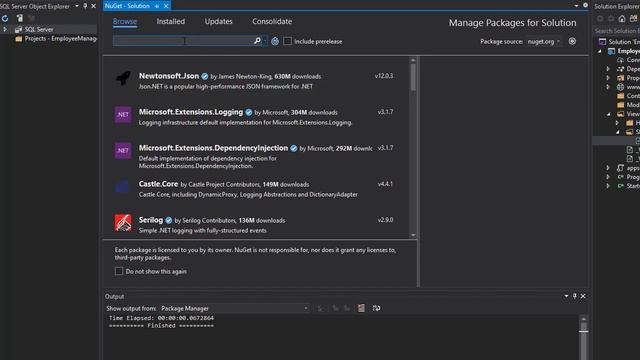Image resolution: width=640 pixels, height=360 pixels.
Task: Click the verified badge next to Newtonsoft.Json
Action: coord(204,76)
